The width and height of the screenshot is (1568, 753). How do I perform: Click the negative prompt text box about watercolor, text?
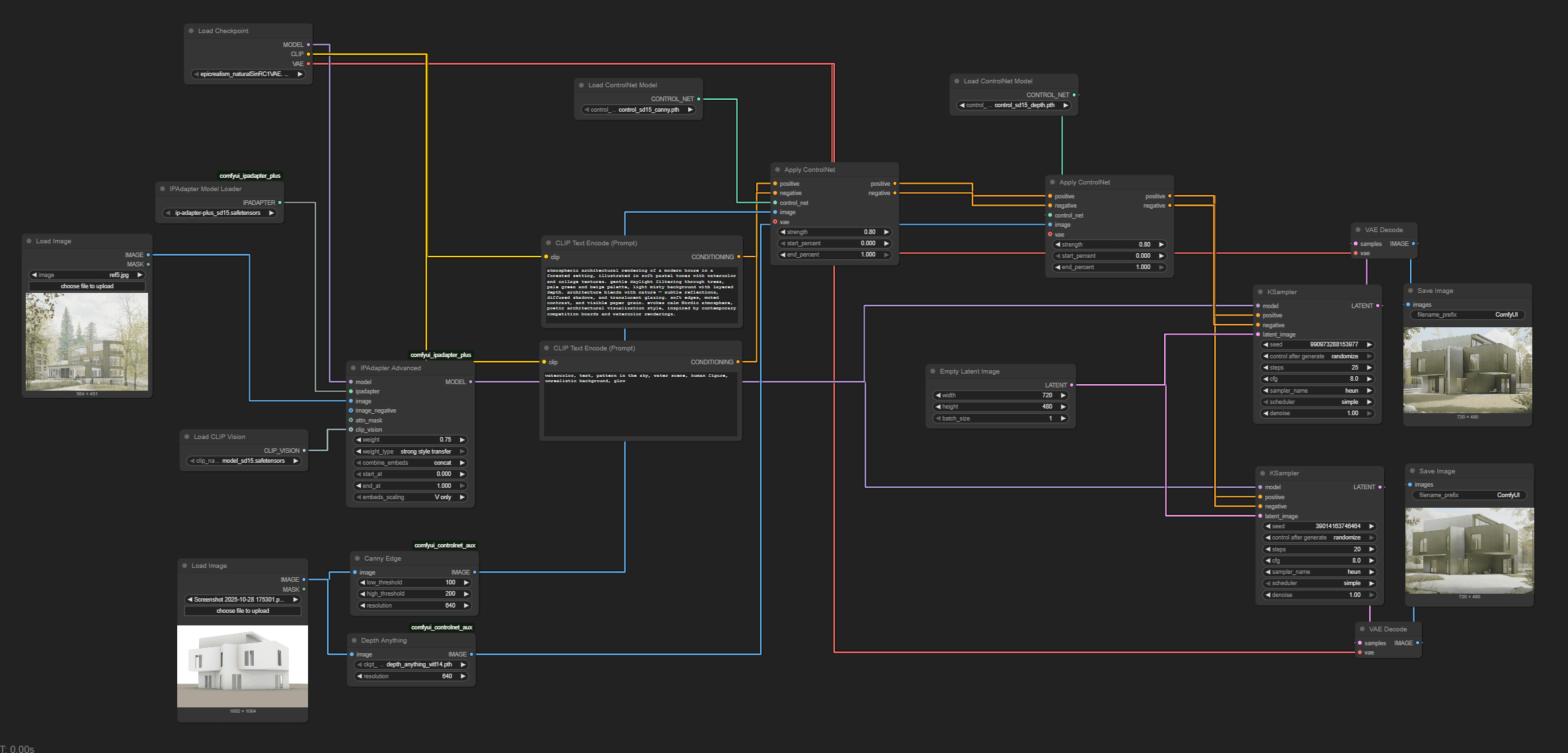pos(640,403)
